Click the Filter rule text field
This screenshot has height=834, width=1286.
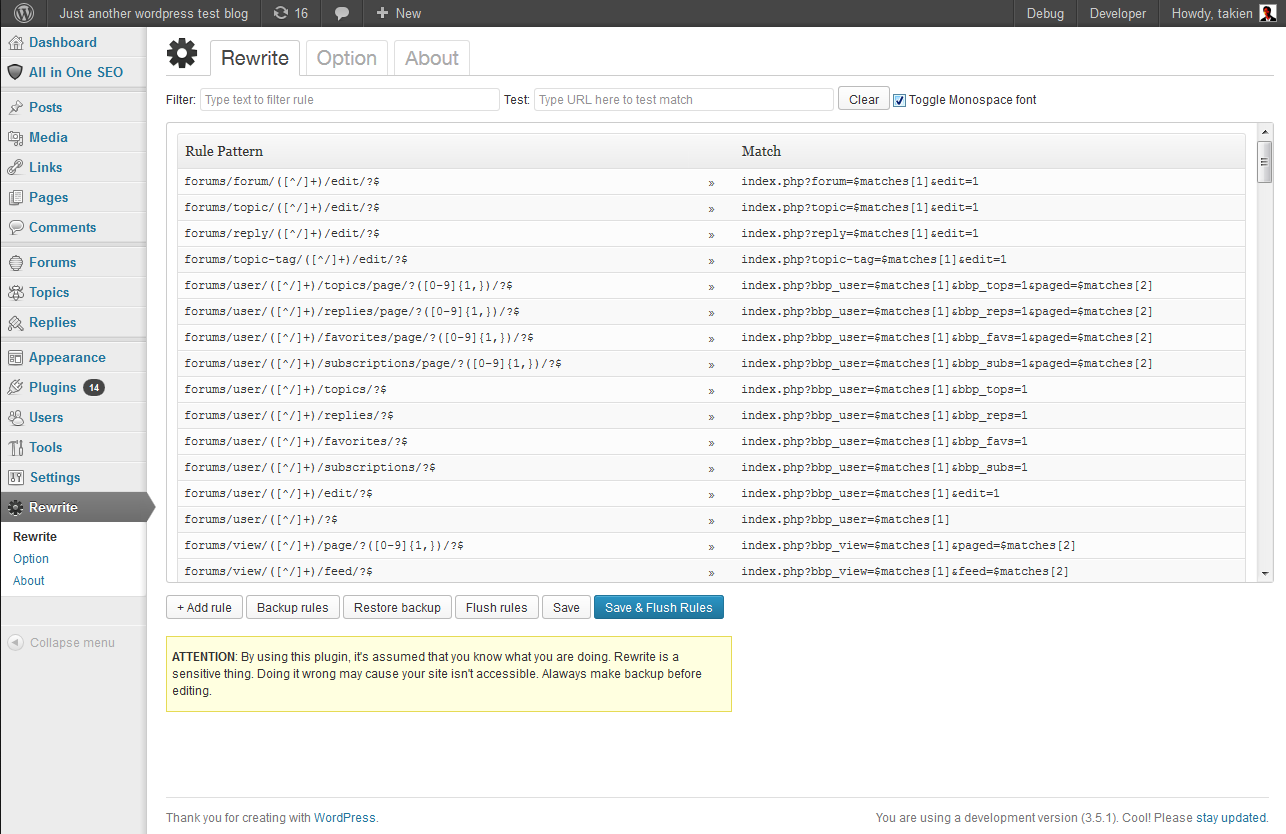coord(350,100)
